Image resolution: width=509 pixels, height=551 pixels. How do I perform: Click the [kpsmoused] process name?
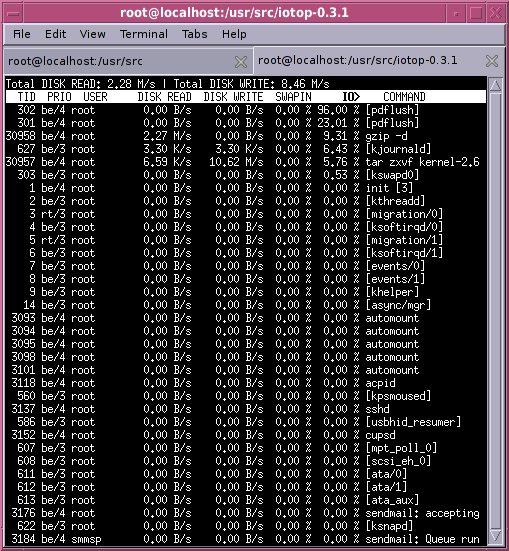(398, 396)
